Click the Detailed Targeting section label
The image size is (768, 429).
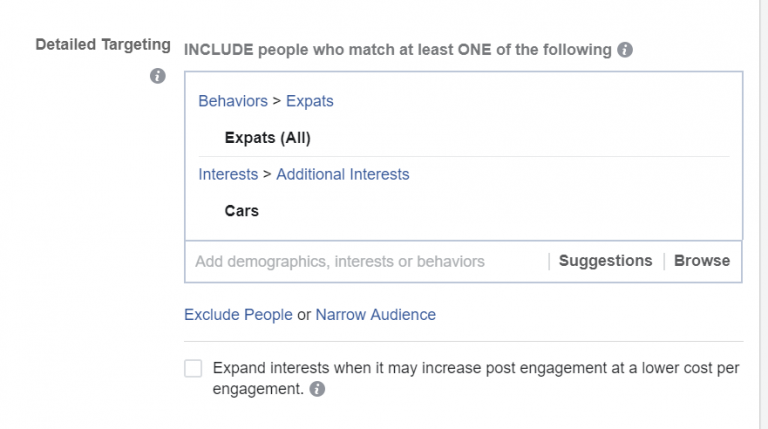click(x=103, y=45)
